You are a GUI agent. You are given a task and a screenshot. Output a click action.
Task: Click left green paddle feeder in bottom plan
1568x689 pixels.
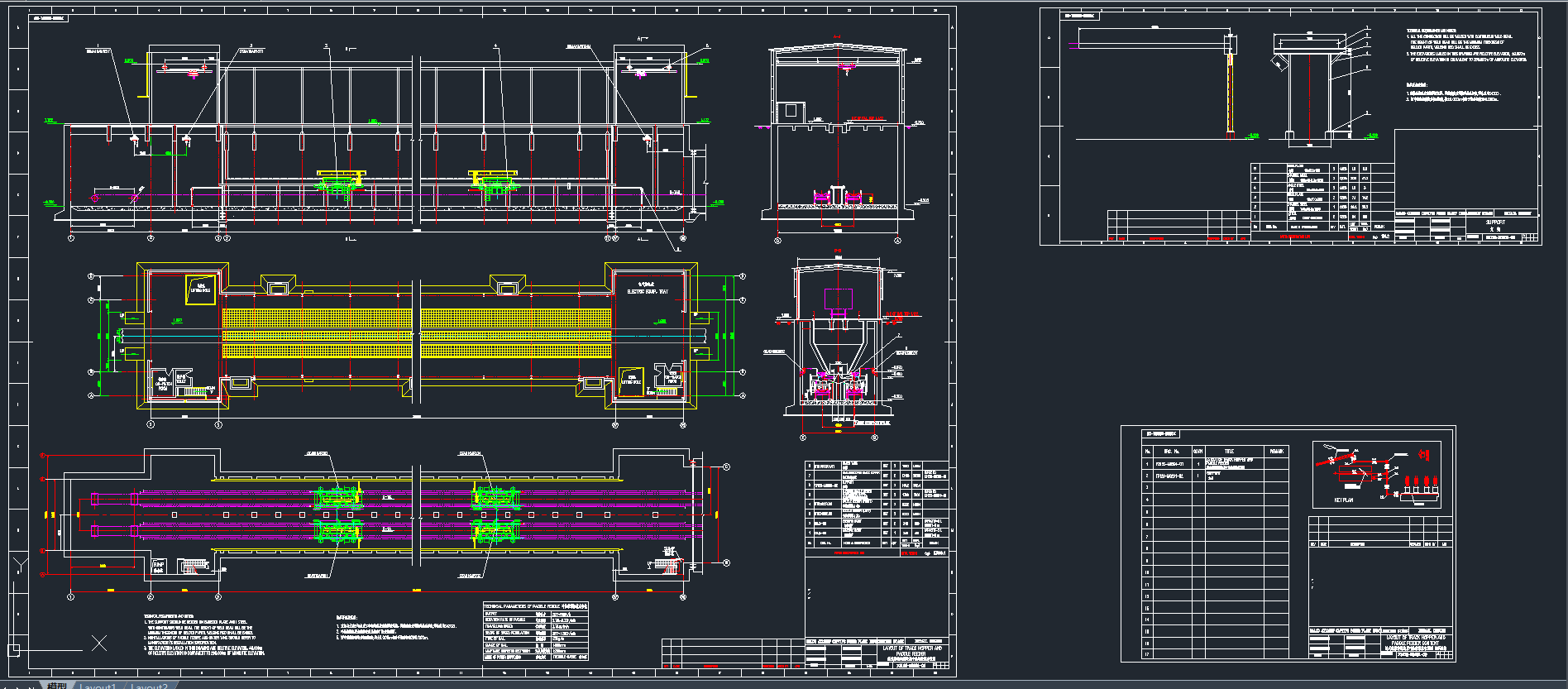point(337,514)
